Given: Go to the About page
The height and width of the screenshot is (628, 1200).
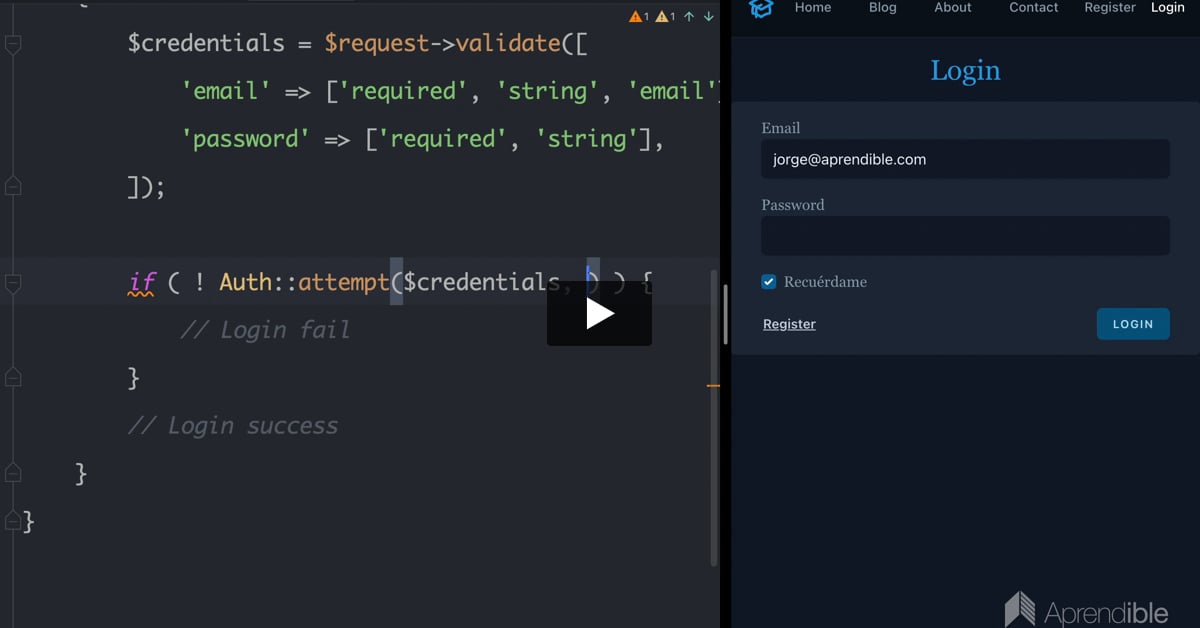Looking at the screenshot, I should (953, 7).
